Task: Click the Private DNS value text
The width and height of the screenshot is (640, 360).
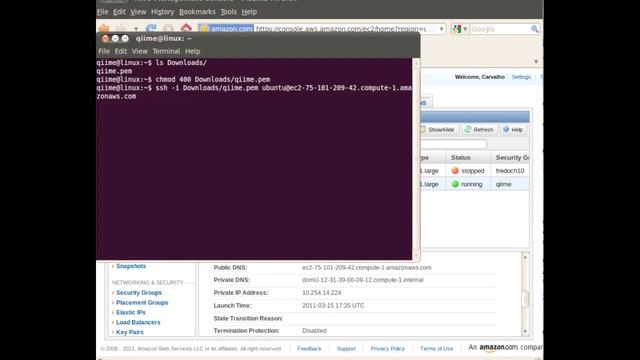Action: pos(363,280)
